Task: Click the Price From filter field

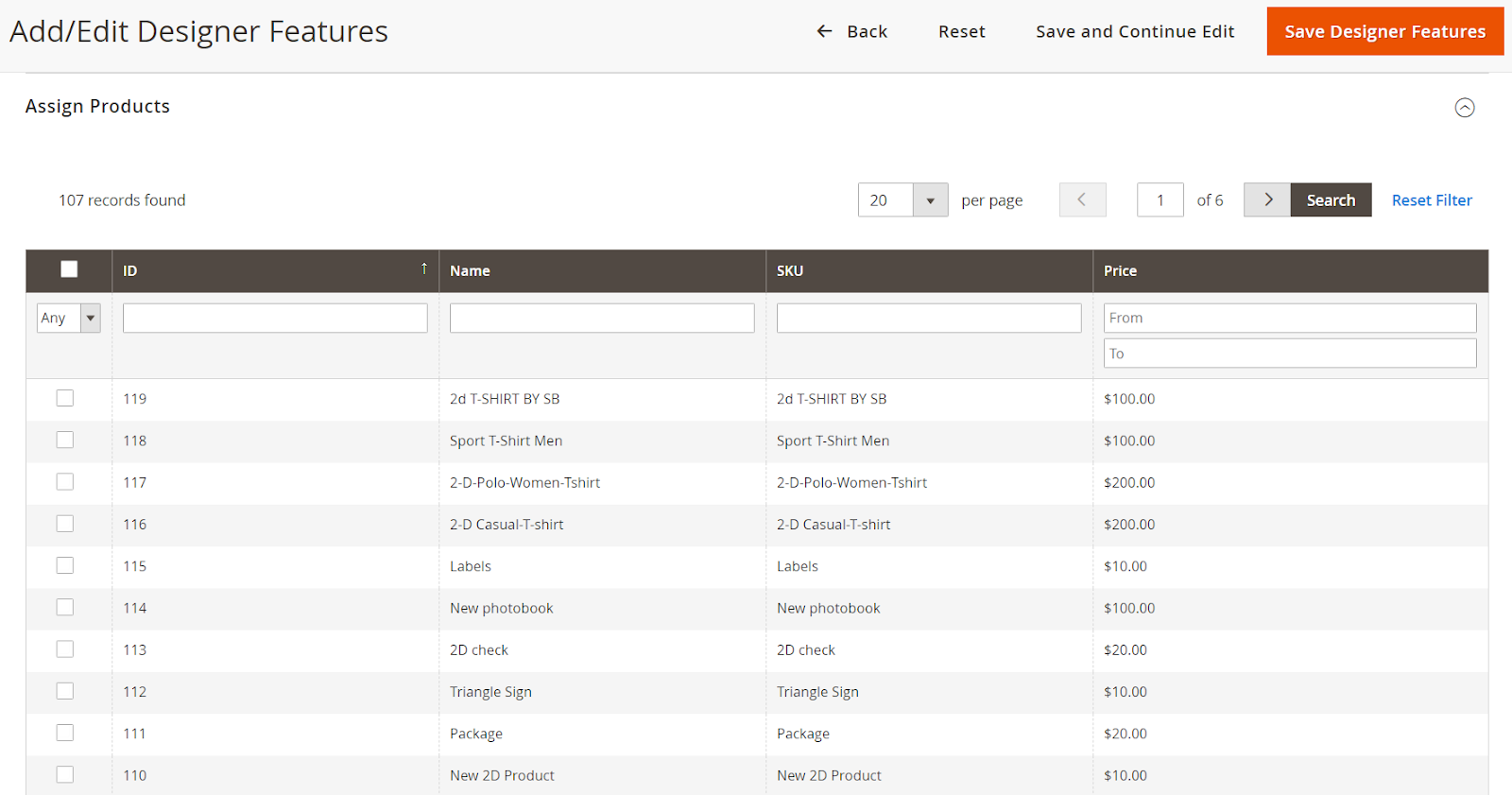Action: (x=1290, y=318)
